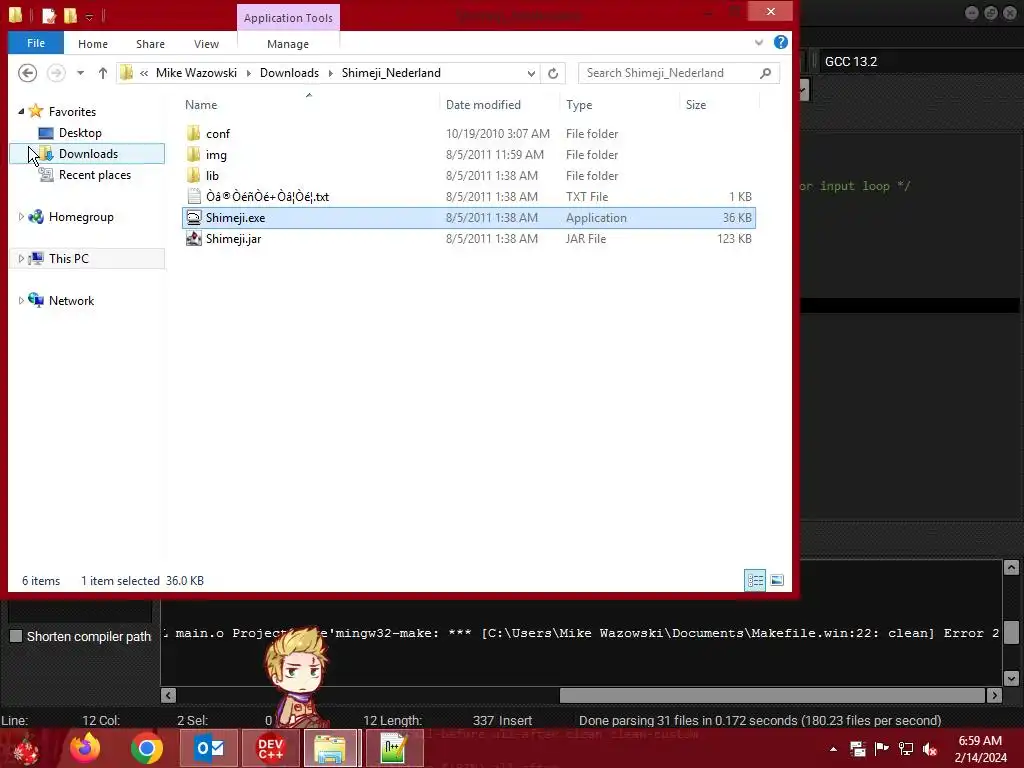Toggle Shorten compiler path checkbox in Dev-C++
This screenshot has width=1024, height=768.
click(16, 636)
